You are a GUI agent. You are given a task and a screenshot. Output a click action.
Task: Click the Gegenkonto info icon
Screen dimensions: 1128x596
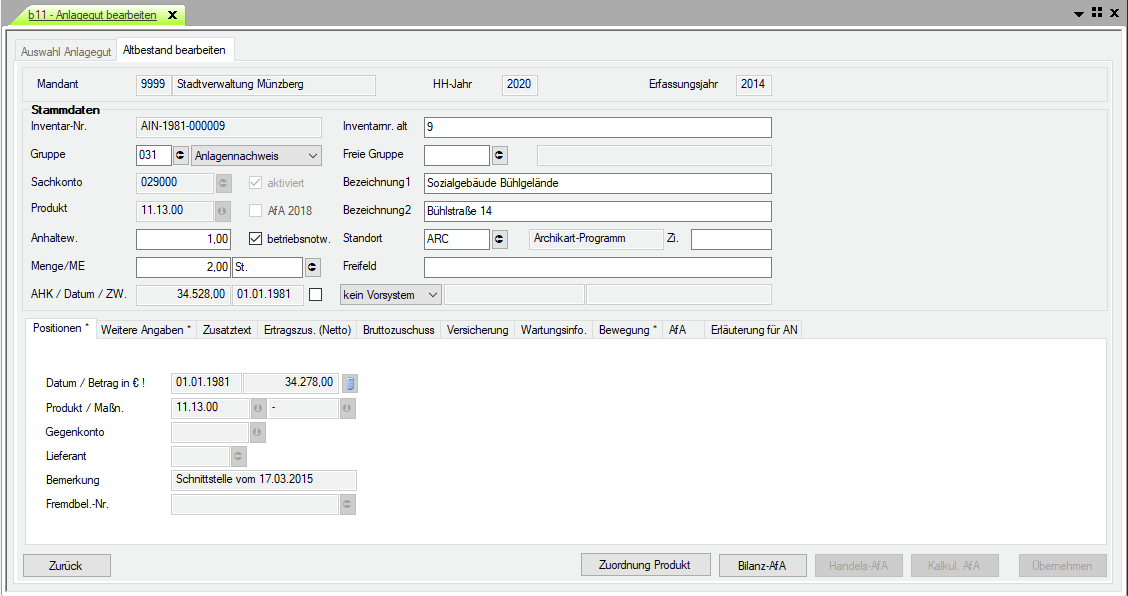pyautogui.click(x=257, y=432)
